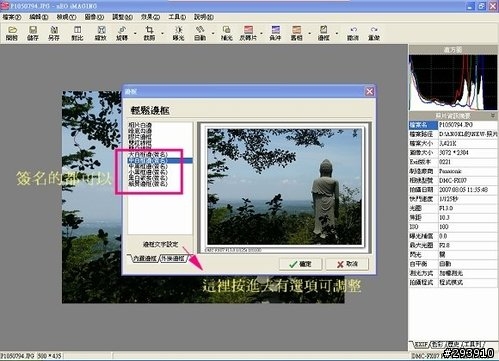The height and width of the screenshot is (361, 499).
Task: Select the ISO row with value 100
Action: pos(453,227)
